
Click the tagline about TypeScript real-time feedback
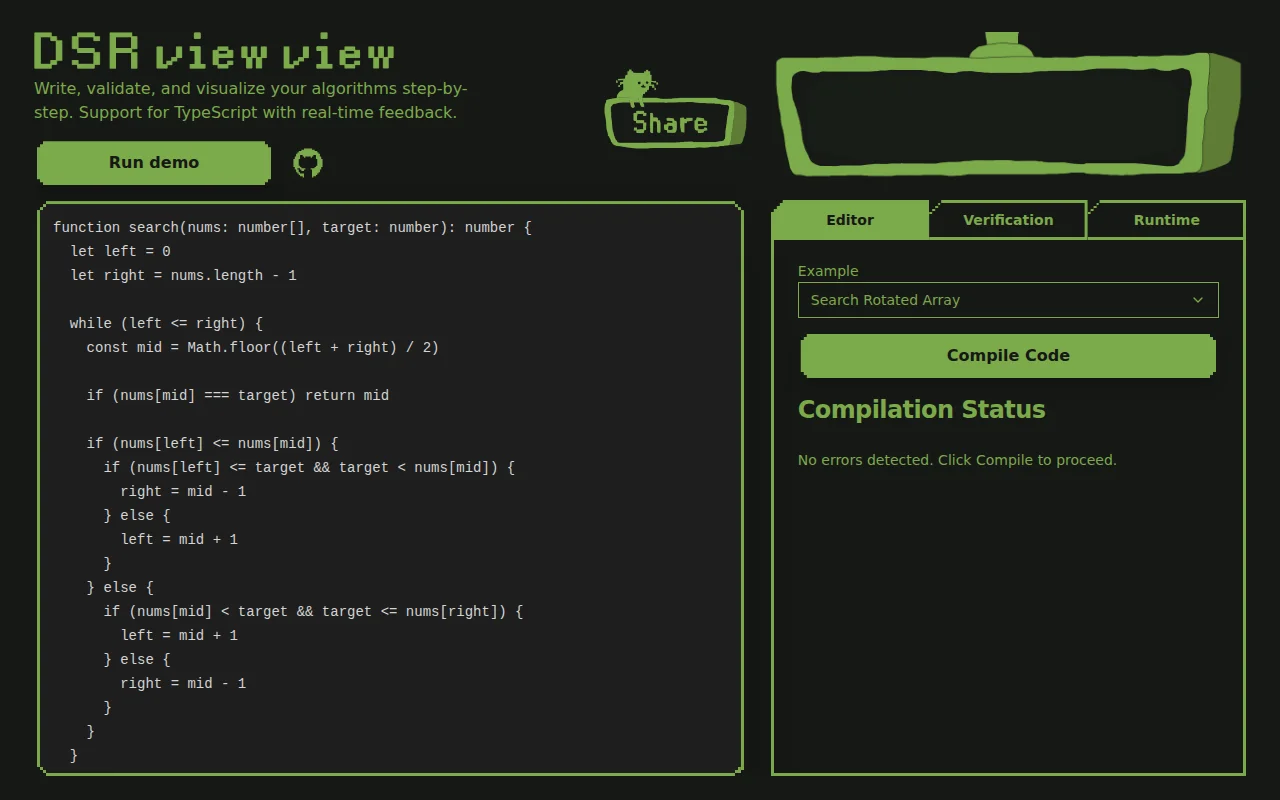[251, 100]
